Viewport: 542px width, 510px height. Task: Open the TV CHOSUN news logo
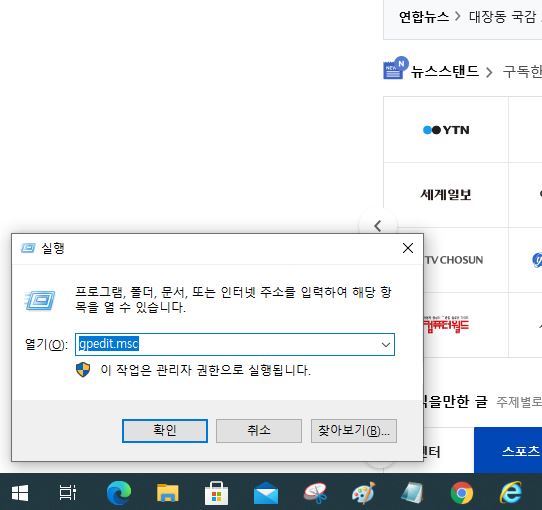point(454,260)
